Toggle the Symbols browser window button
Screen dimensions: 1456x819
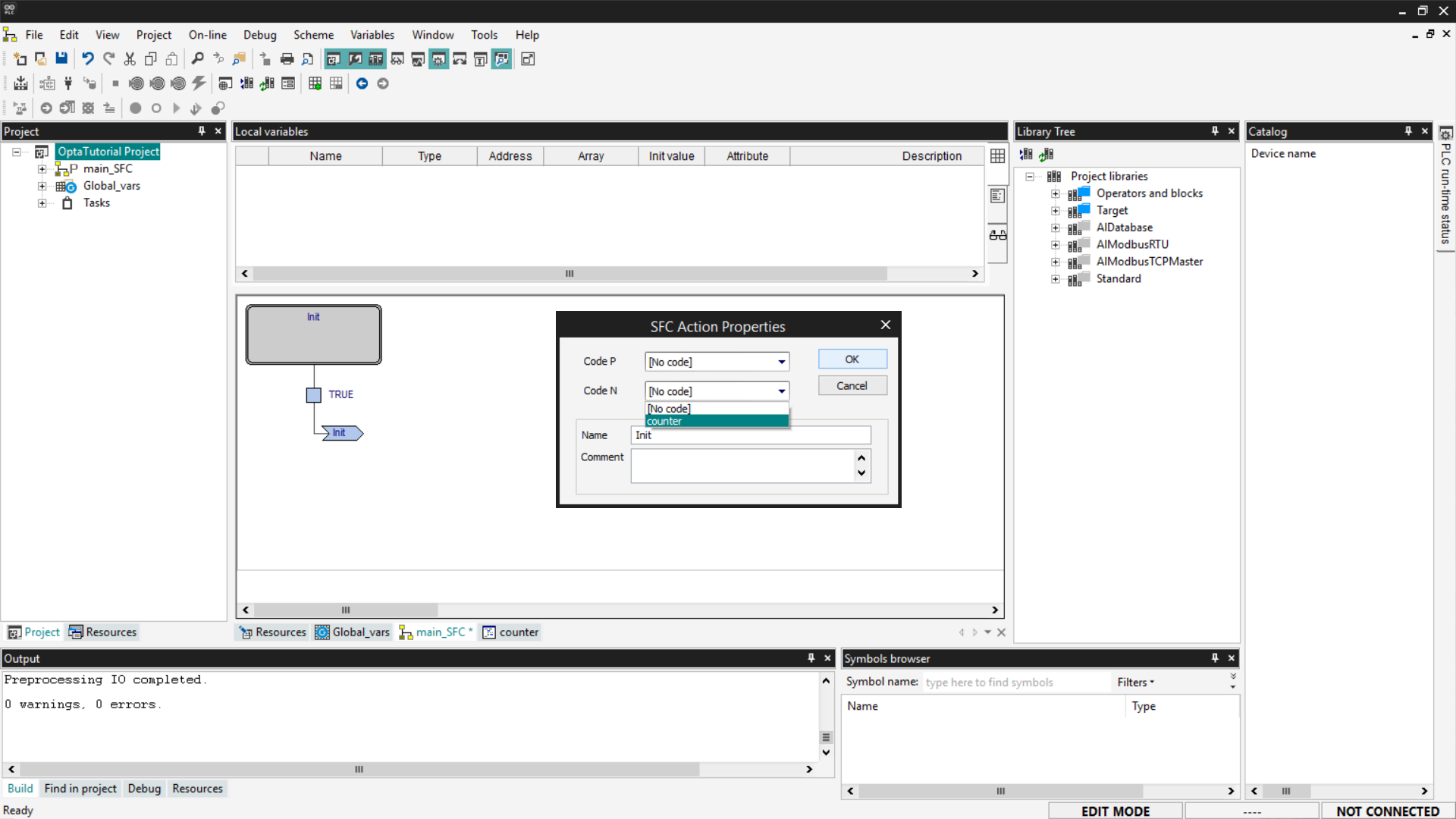pyautogui.click(x=501, y=59)
